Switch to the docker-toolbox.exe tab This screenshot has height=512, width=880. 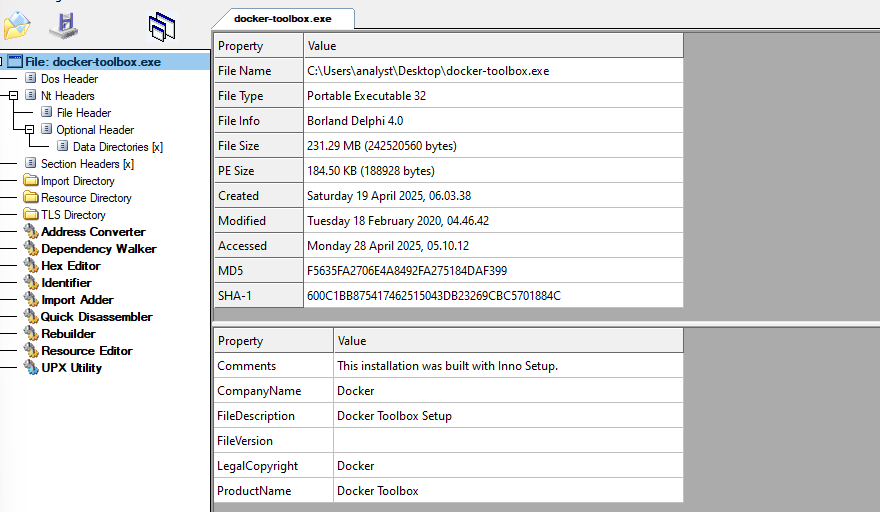coord(282,18)
